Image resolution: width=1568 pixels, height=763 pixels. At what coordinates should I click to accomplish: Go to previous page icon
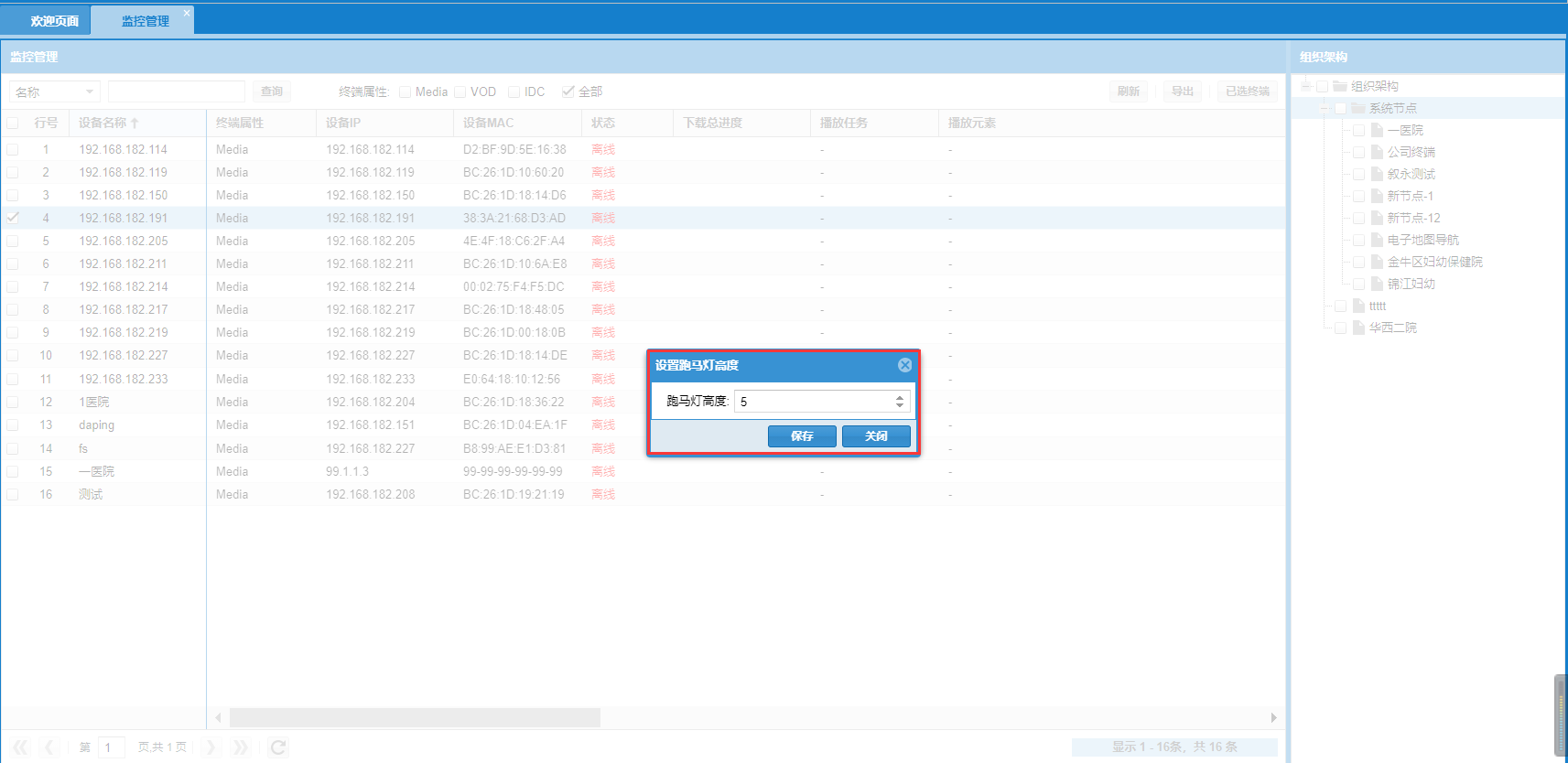point(50,747)
